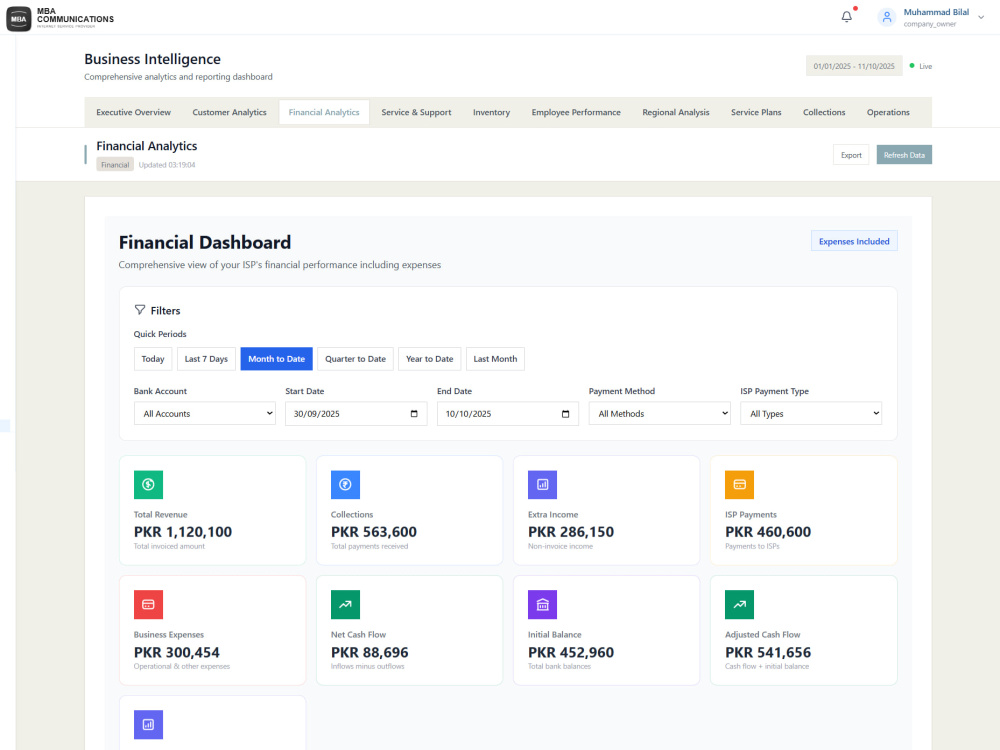Click the PKR 452,960 Initial Balance value

tap(571, 652)
